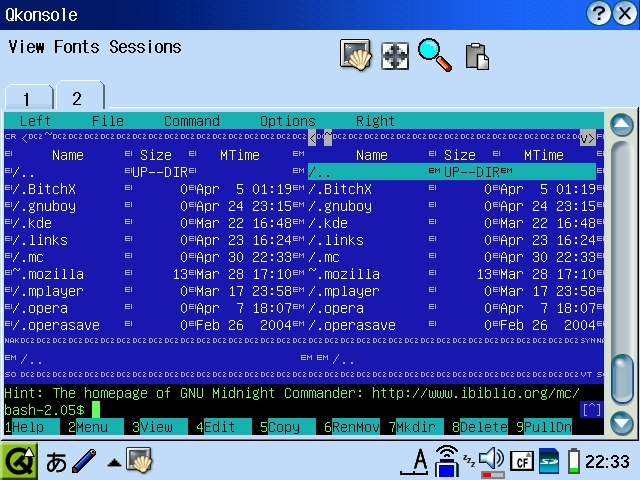Open the Command menu in Midnight Commander

191,121
